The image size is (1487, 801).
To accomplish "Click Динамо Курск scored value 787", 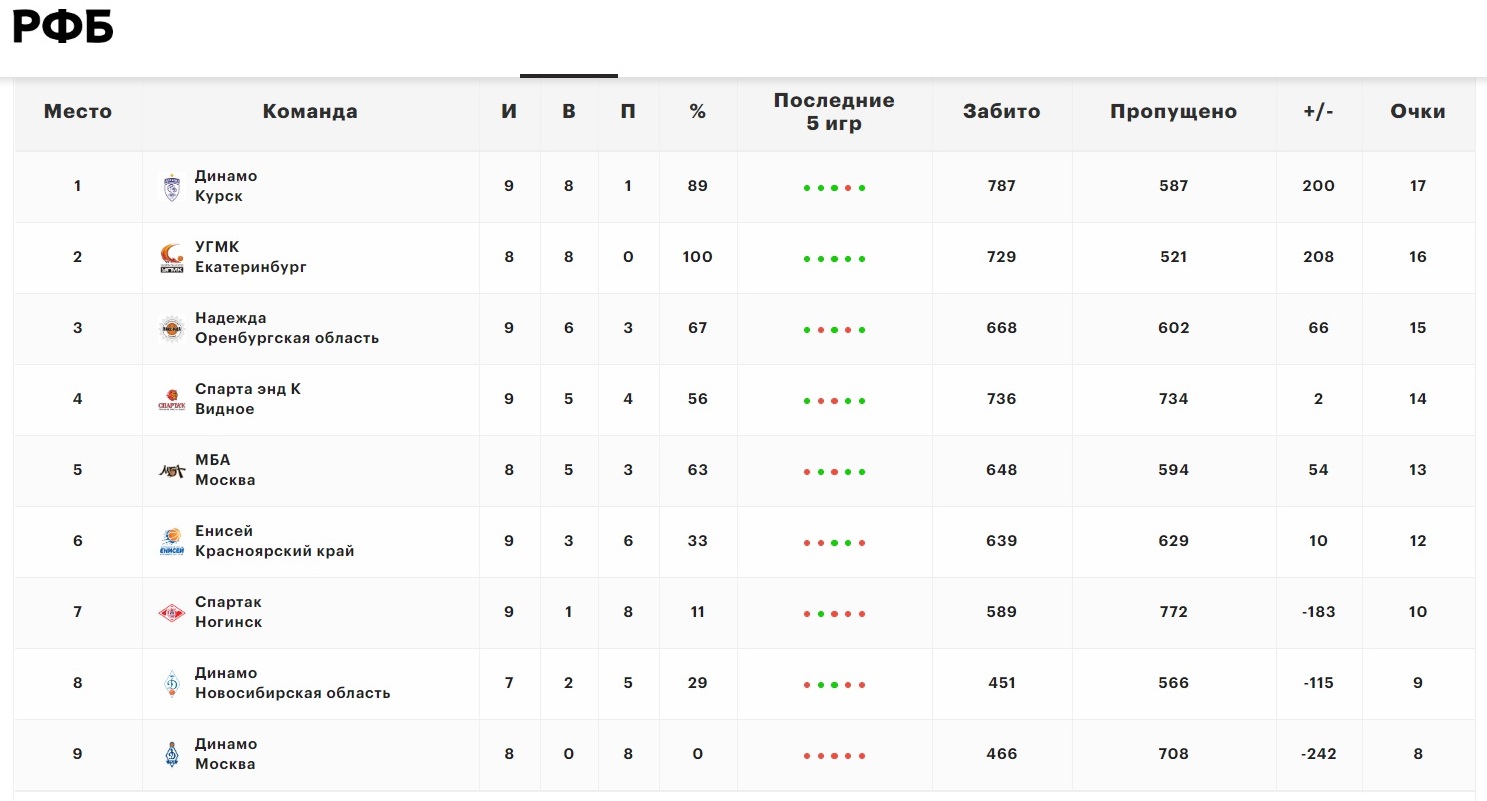I will (x=1001, y=186).
